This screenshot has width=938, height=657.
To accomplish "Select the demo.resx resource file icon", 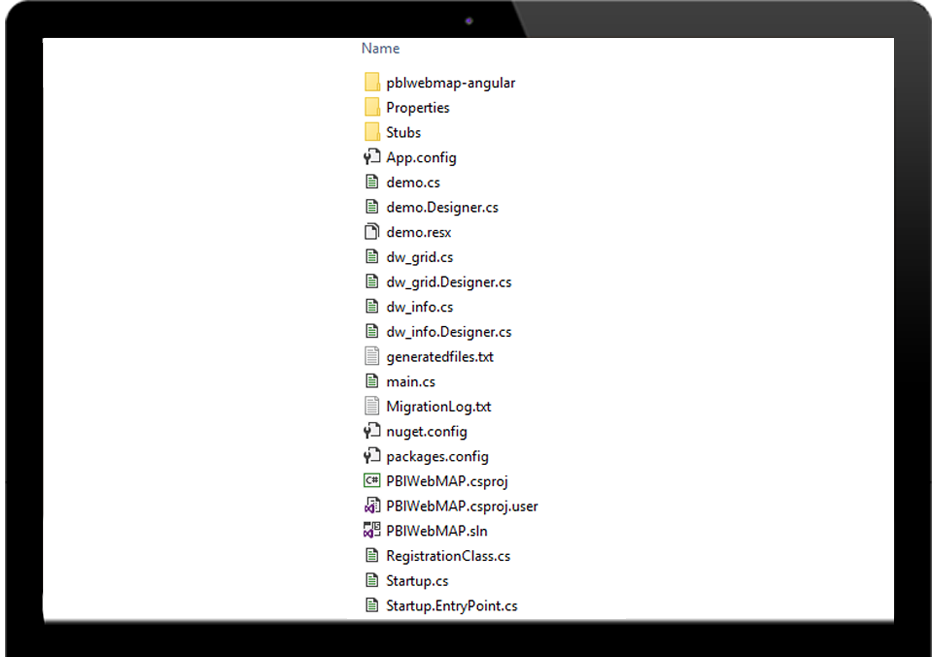I will 372,231.
